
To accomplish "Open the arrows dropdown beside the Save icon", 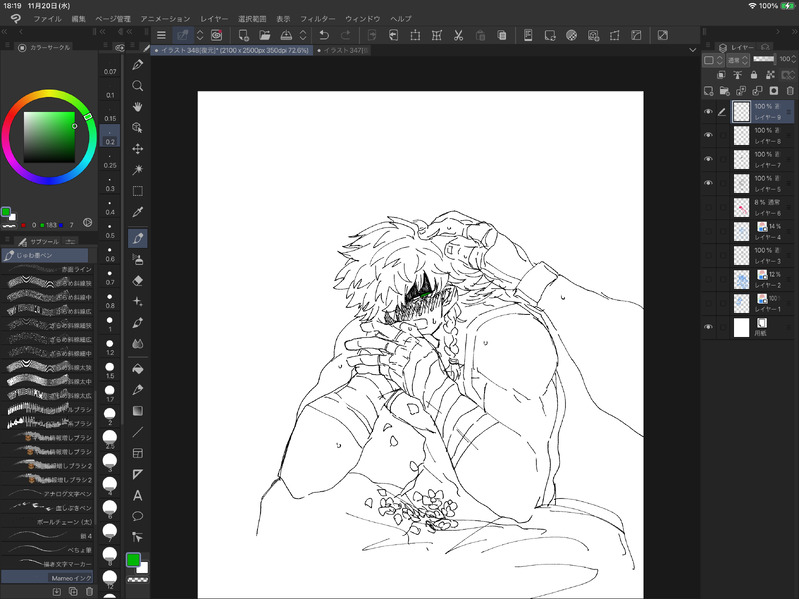I will point(303,35).
